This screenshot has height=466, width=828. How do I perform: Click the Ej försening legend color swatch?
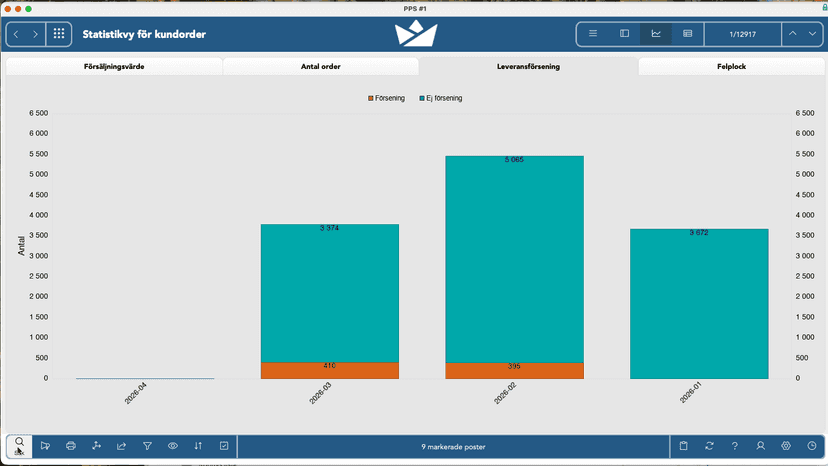coord(422,98)
